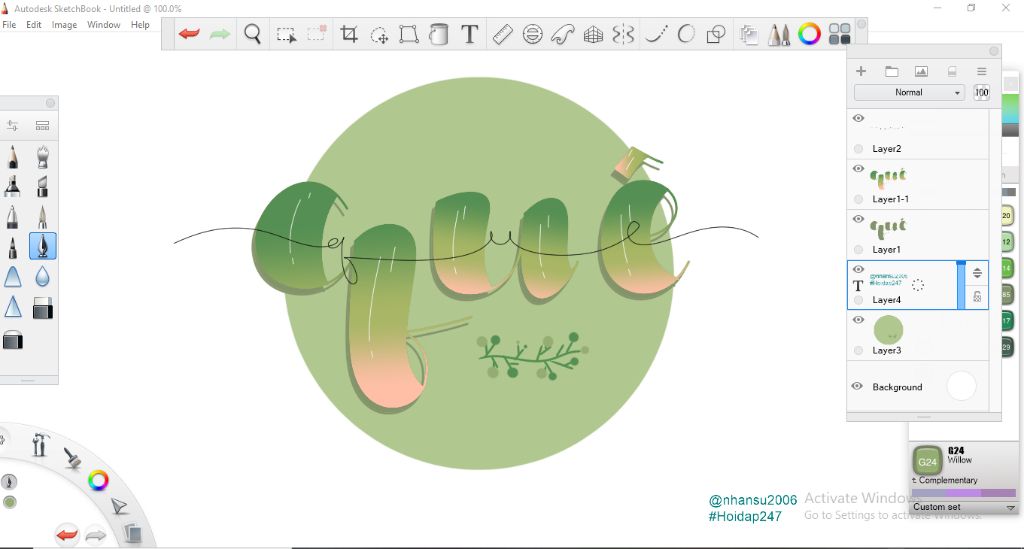Add an image layer
The height and width of the screenshot is (549, 1024).
921,71
